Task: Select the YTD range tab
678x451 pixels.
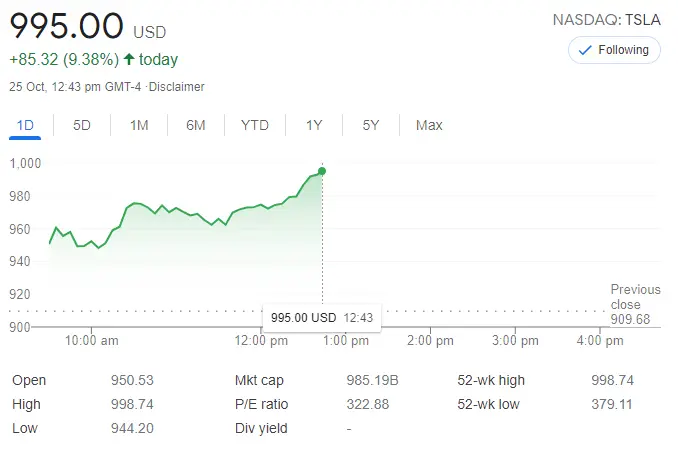Action: tap(255, 125)
